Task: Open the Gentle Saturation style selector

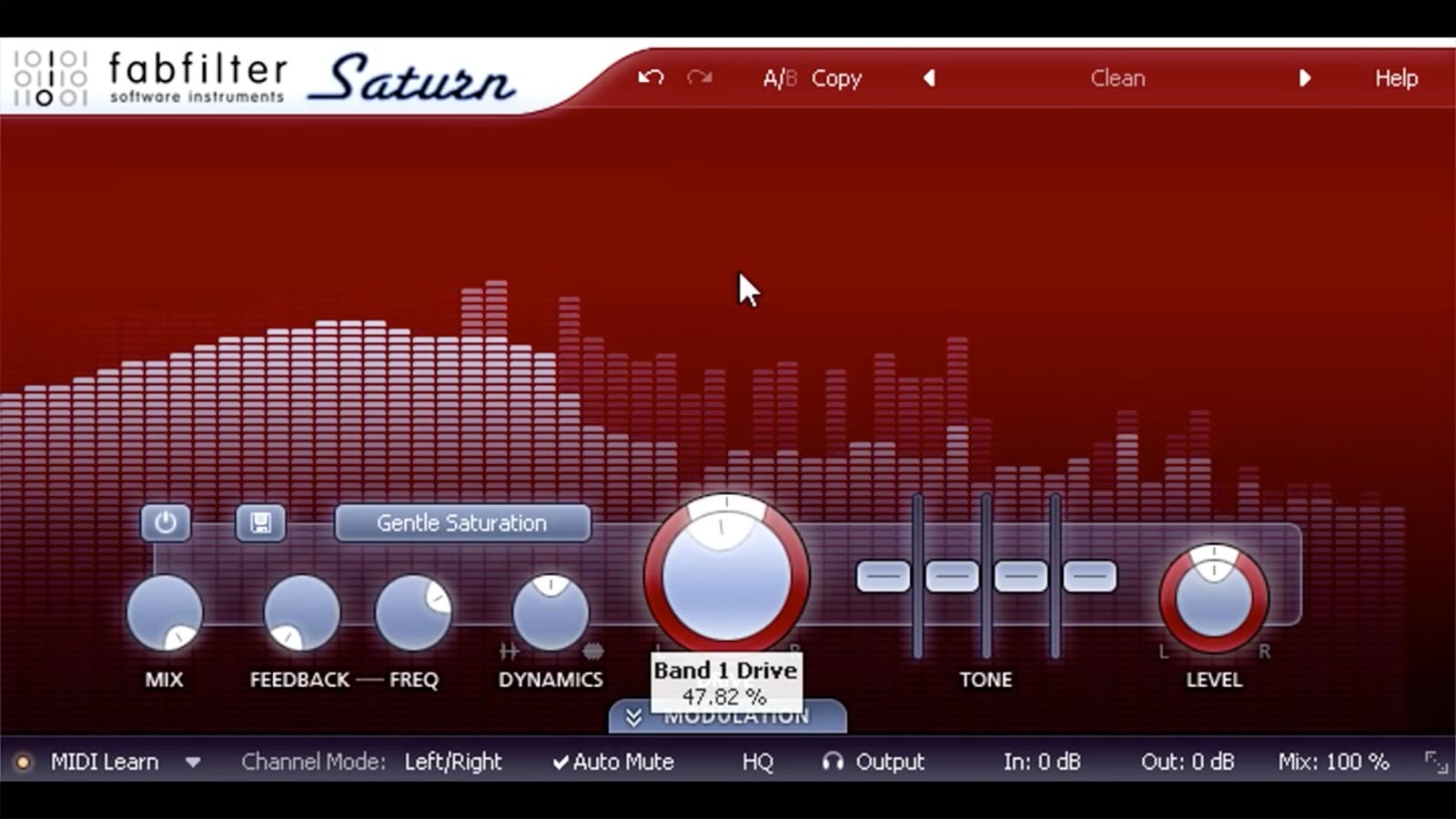Action: [462, 523]
